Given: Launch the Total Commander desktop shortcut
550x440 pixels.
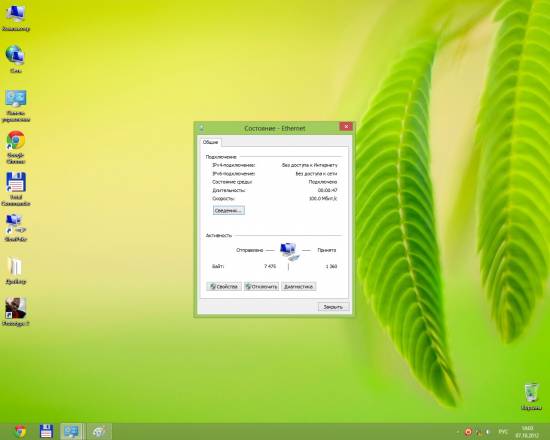Looking at the screenshot, I should tap(15, 189).
